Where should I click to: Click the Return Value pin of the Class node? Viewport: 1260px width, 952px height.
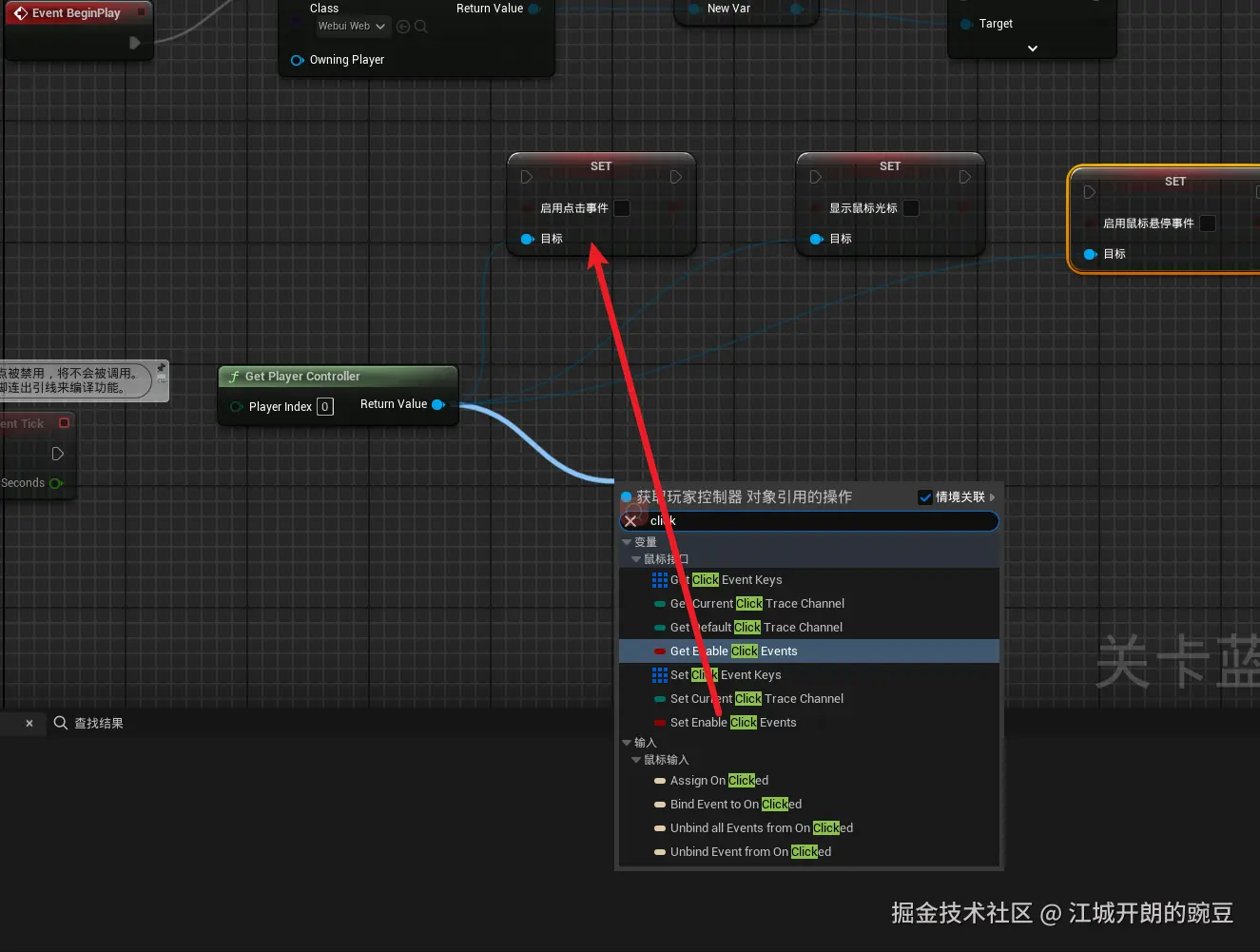click(x=534, y=9)
